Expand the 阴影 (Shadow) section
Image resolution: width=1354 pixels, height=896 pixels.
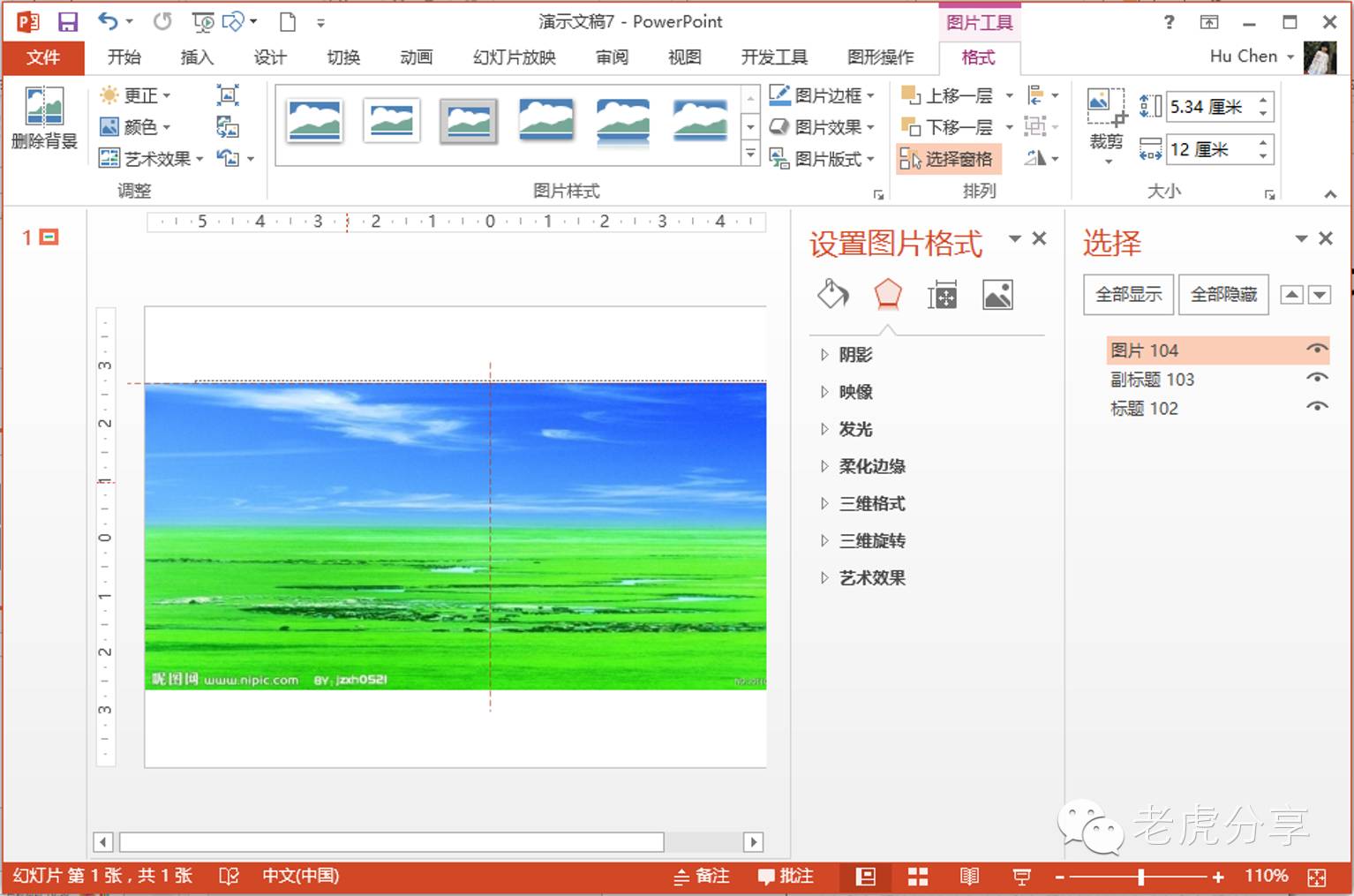[x=824, y=355]
